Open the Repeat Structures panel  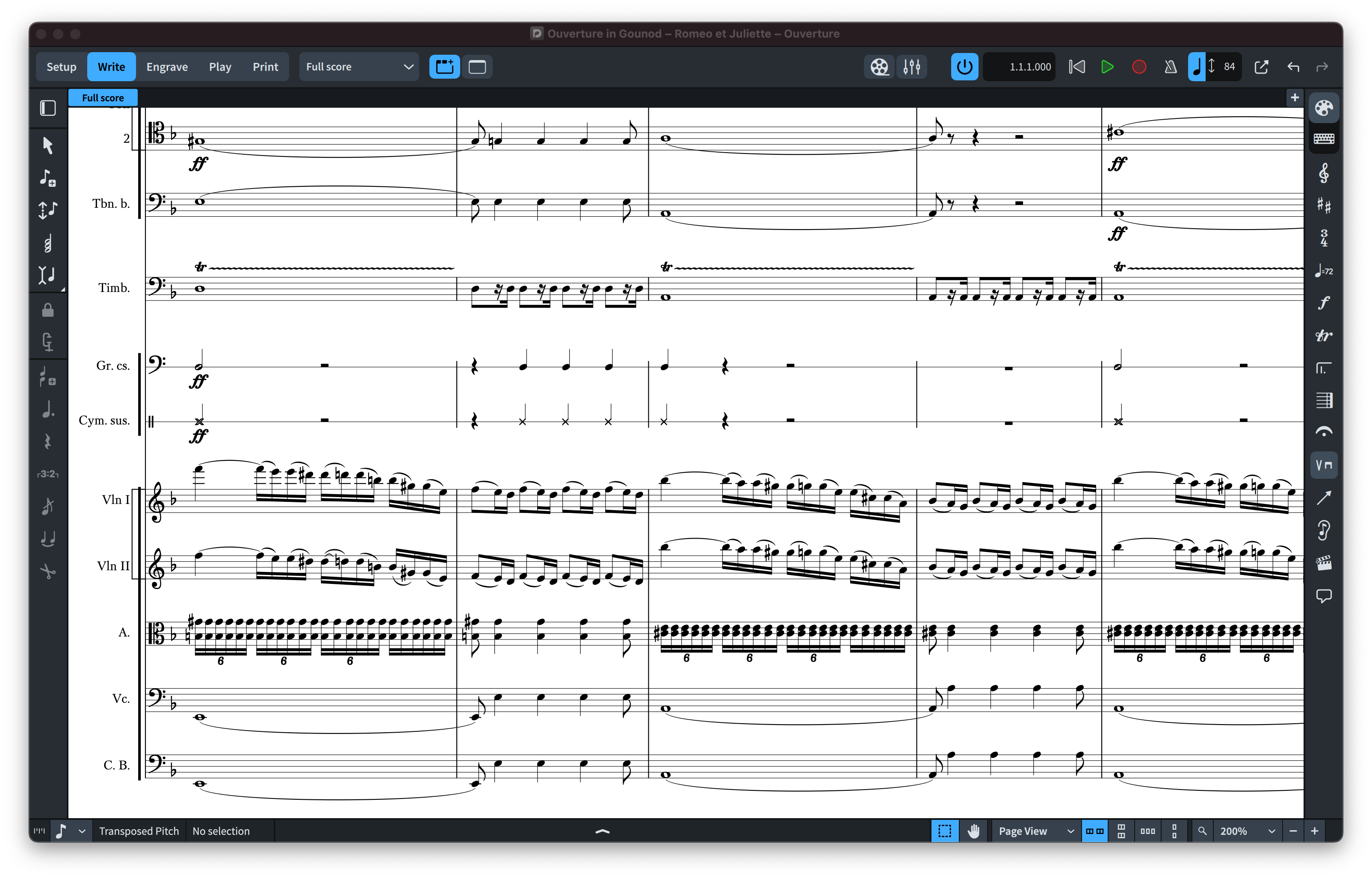1324,368
